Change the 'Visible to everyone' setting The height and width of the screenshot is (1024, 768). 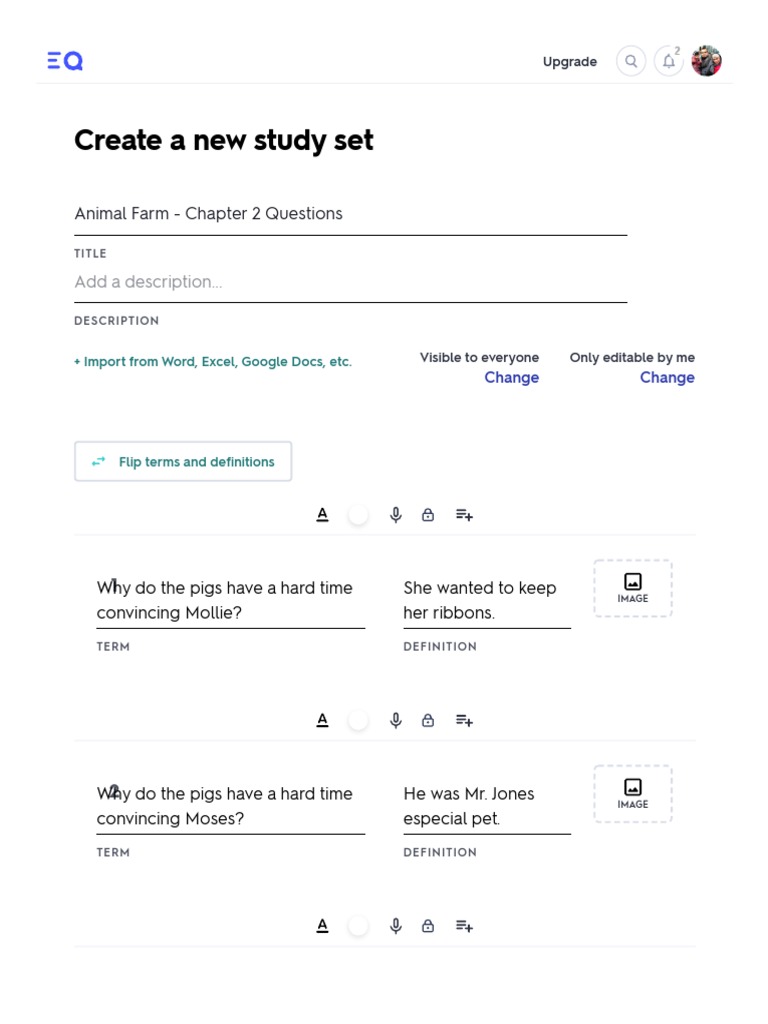tap(511, 377)
